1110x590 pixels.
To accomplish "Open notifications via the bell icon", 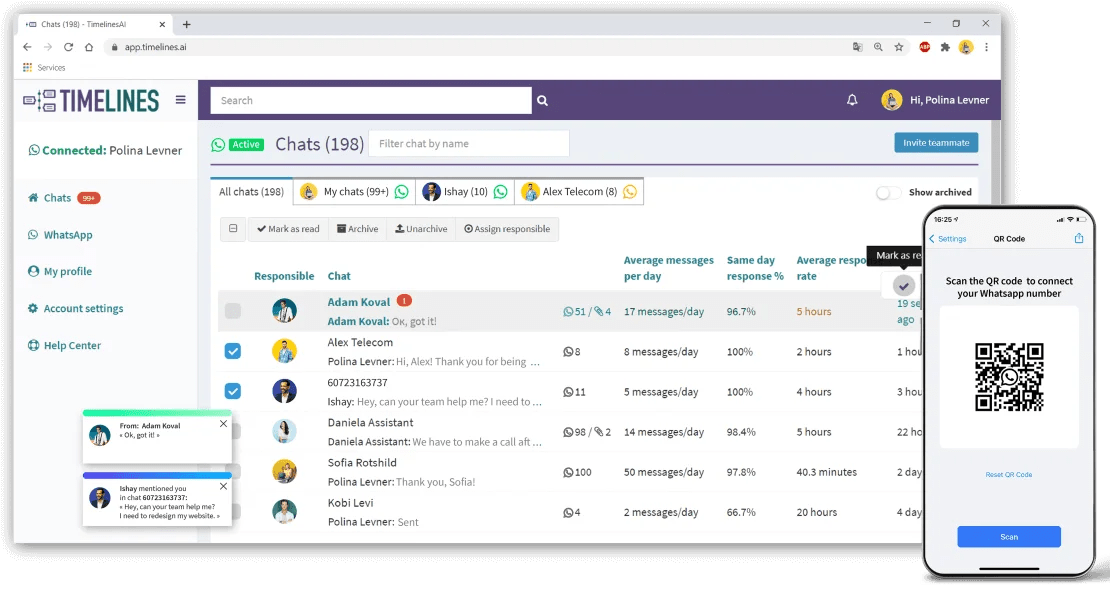I will [x=852, y=100].
